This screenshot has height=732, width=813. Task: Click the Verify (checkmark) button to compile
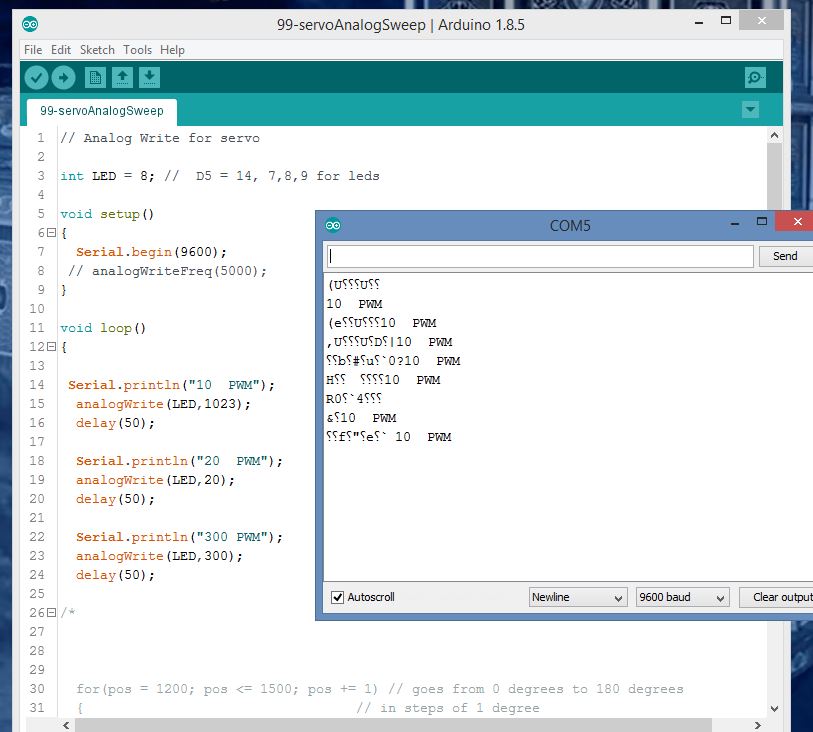point(36,76)
